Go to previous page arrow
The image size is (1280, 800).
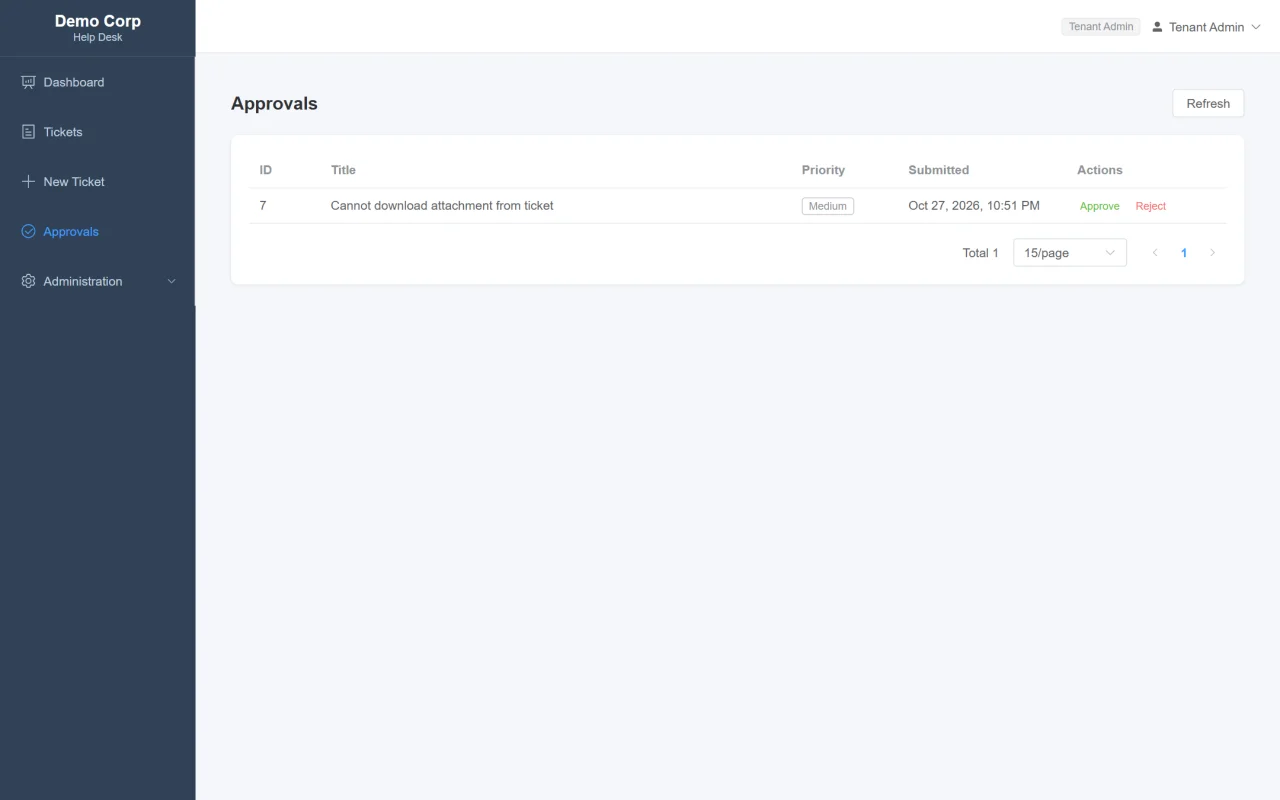1155,253
